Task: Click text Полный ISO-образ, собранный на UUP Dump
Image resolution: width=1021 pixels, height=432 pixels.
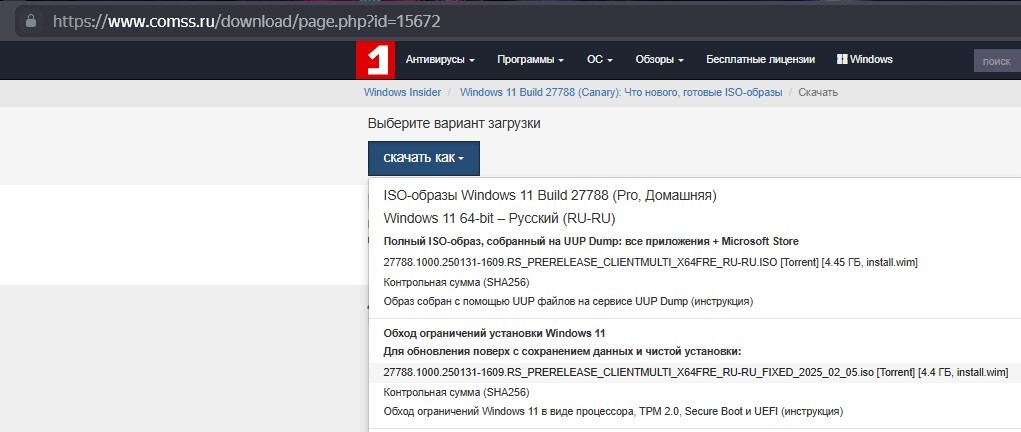Action: tap(591, 242)
